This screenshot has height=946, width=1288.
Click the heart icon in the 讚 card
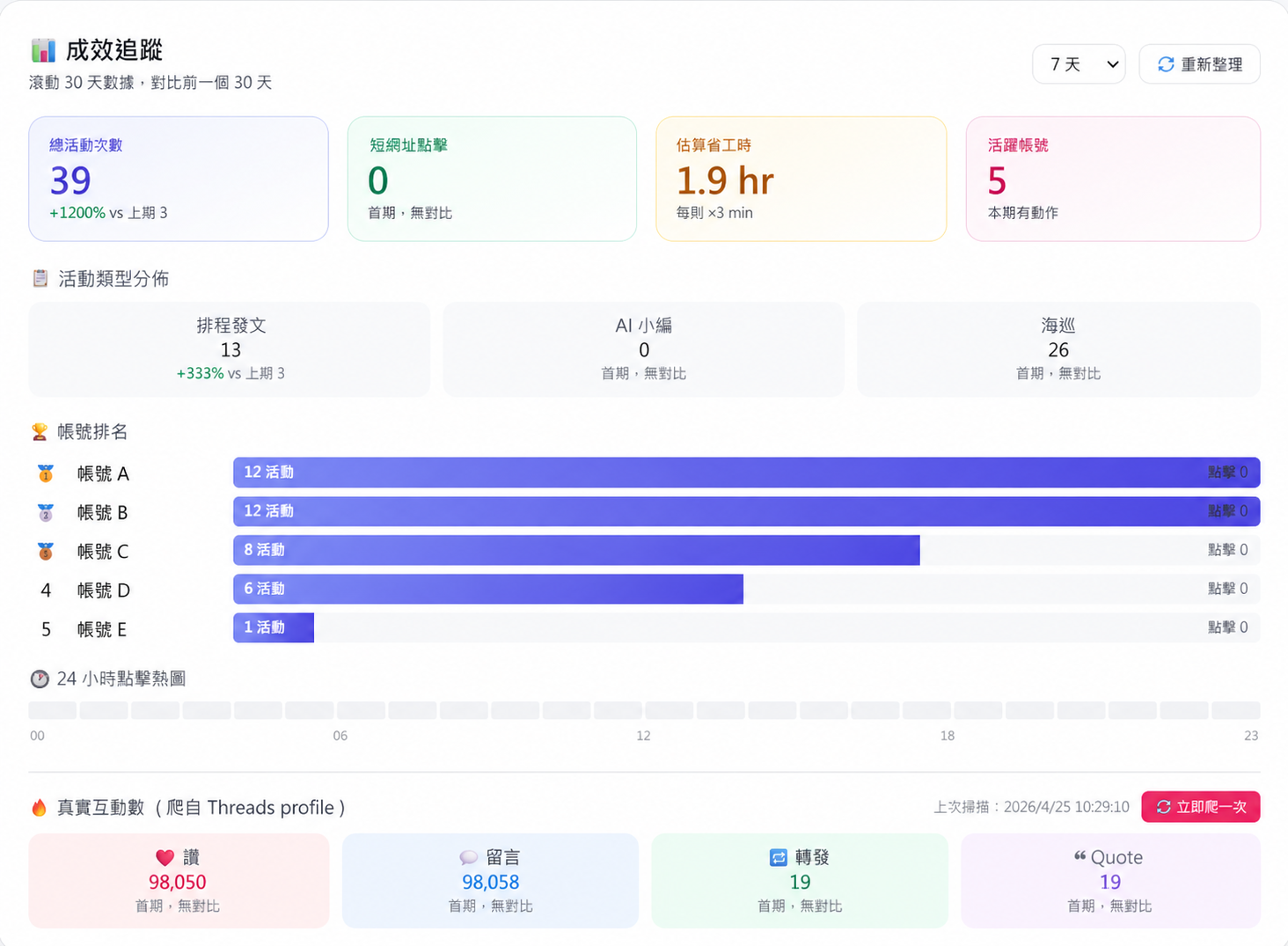[165, 857]
